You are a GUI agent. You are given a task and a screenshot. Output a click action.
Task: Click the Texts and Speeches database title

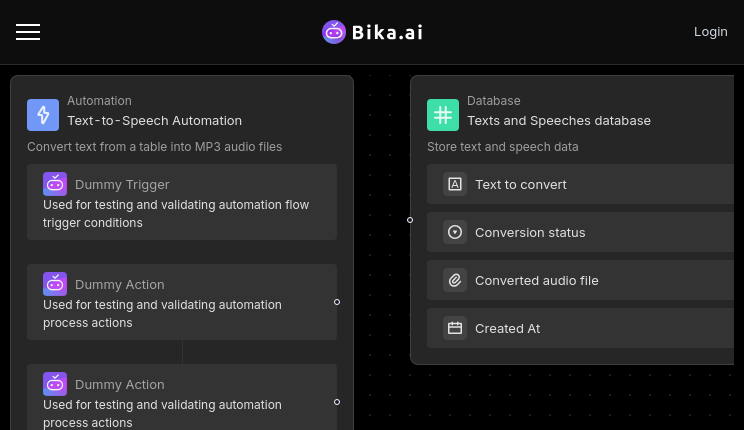(x=559, y=121)
